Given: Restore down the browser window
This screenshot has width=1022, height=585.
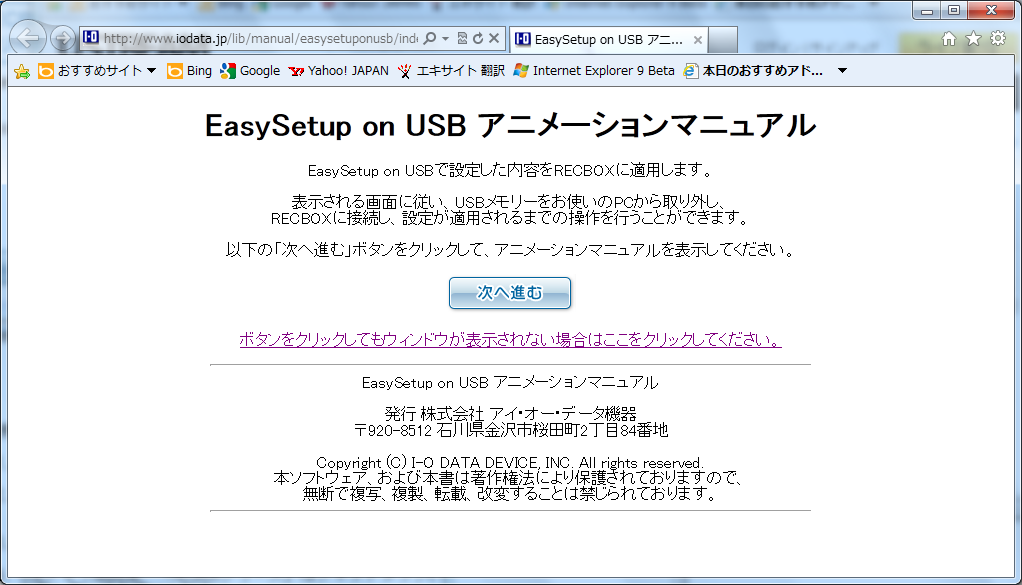Looking at the screenshot, I should tap(954, 10).
